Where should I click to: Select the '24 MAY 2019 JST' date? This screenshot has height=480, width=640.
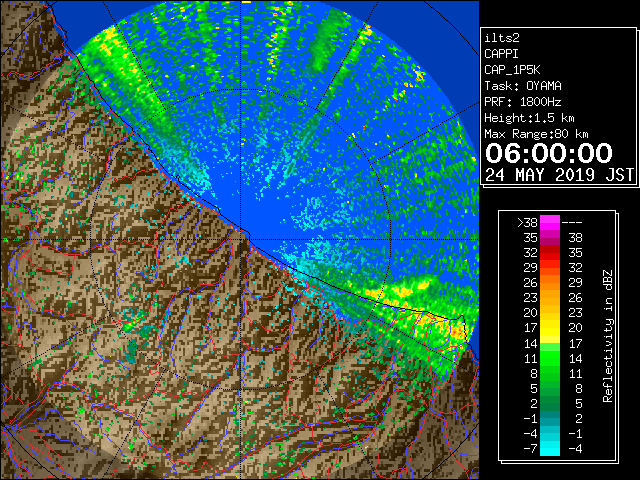coord(559,175)
